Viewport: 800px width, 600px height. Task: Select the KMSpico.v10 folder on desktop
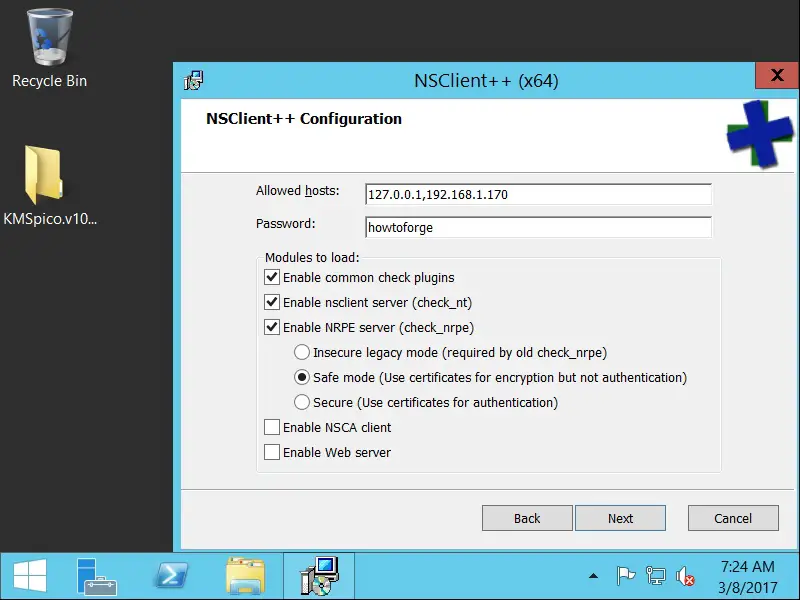(x=49, y=186)
